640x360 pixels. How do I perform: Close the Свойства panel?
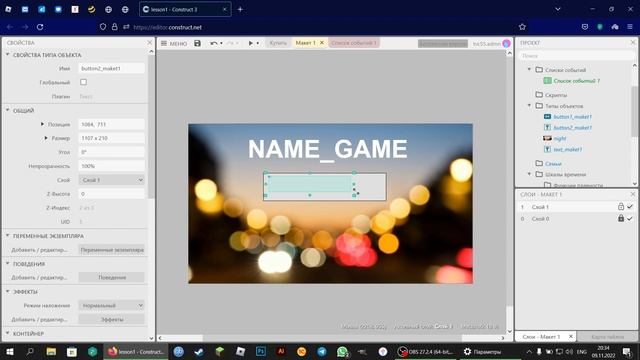coord(149,42)
